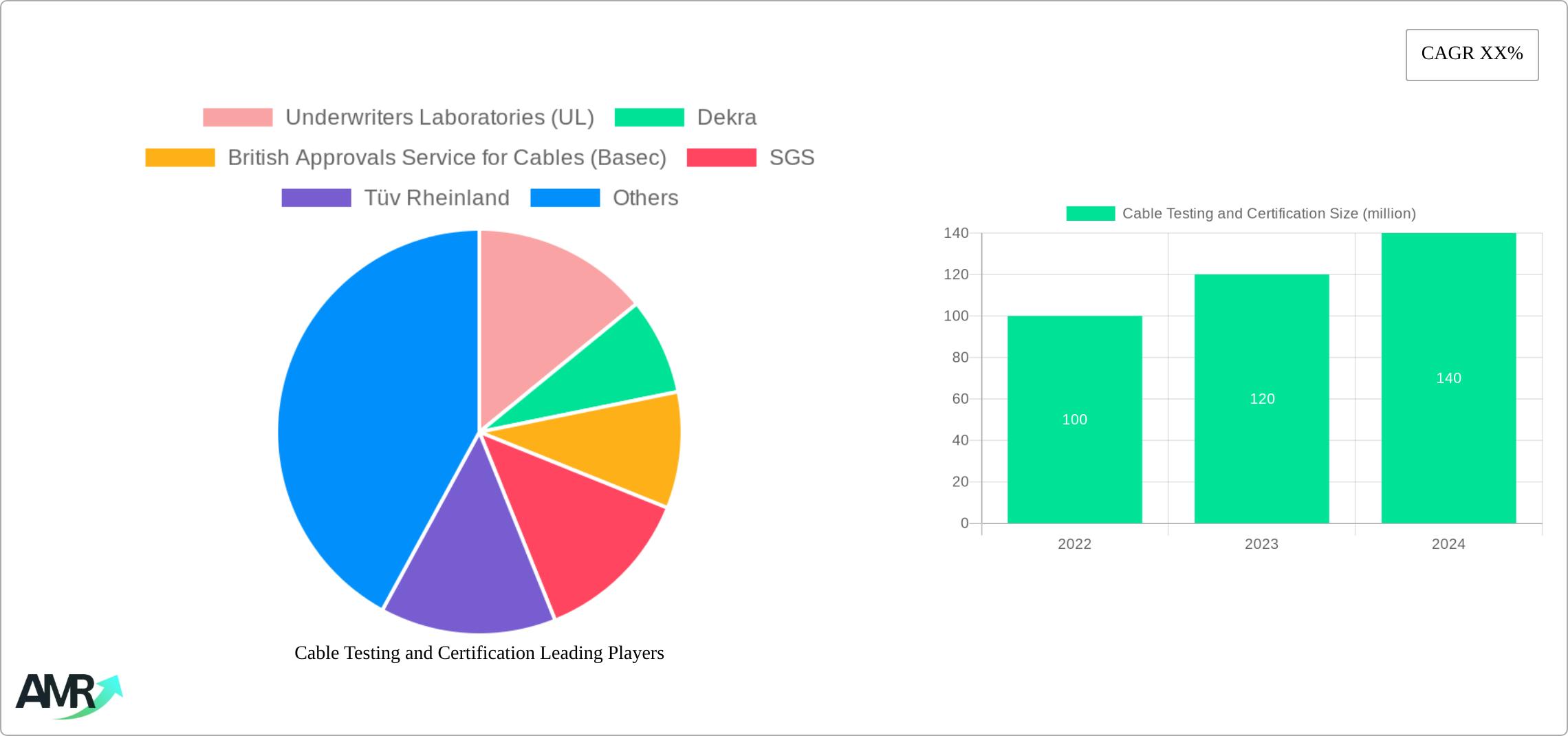Select the blue Others legend swatch
Image resolution: width=1568 pixels, height=736 pixels.
pos(565,197)
